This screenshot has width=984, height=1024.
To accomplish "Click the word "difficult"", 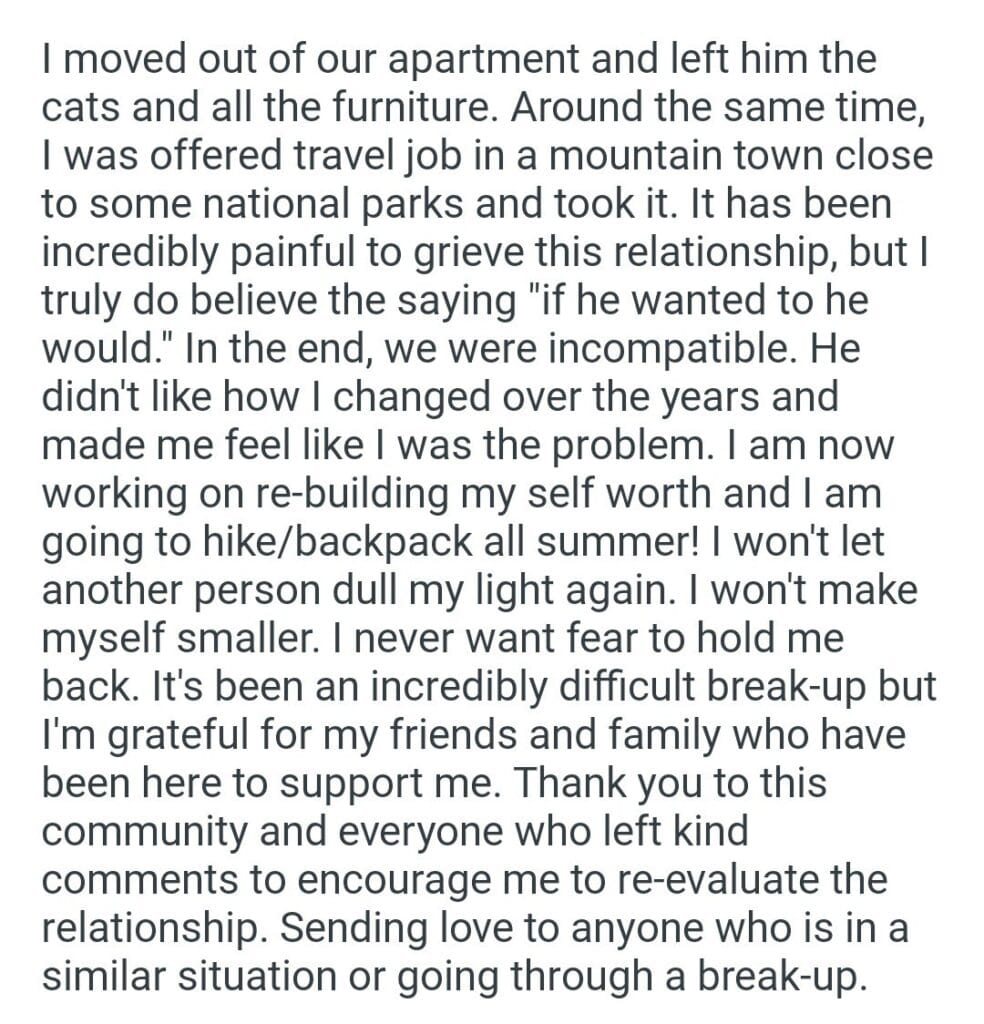I will (x=603, y=686).
